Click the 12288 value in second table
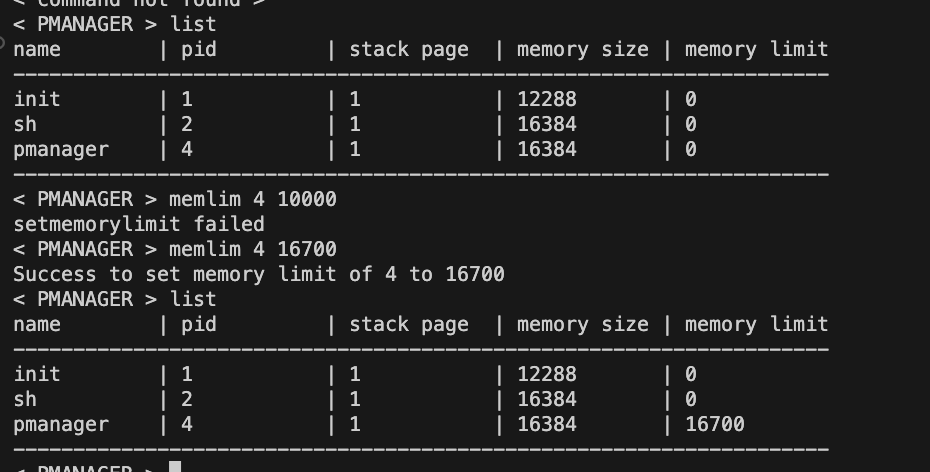The width and height of the screenshot is (930, 472). (x=547, y=374)
